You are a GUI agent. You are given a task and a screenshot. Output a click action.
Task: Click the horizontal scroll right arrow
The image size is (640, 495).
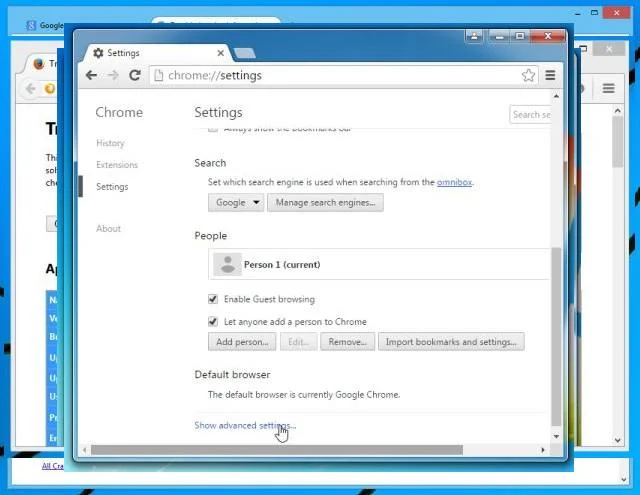[542, 450]
